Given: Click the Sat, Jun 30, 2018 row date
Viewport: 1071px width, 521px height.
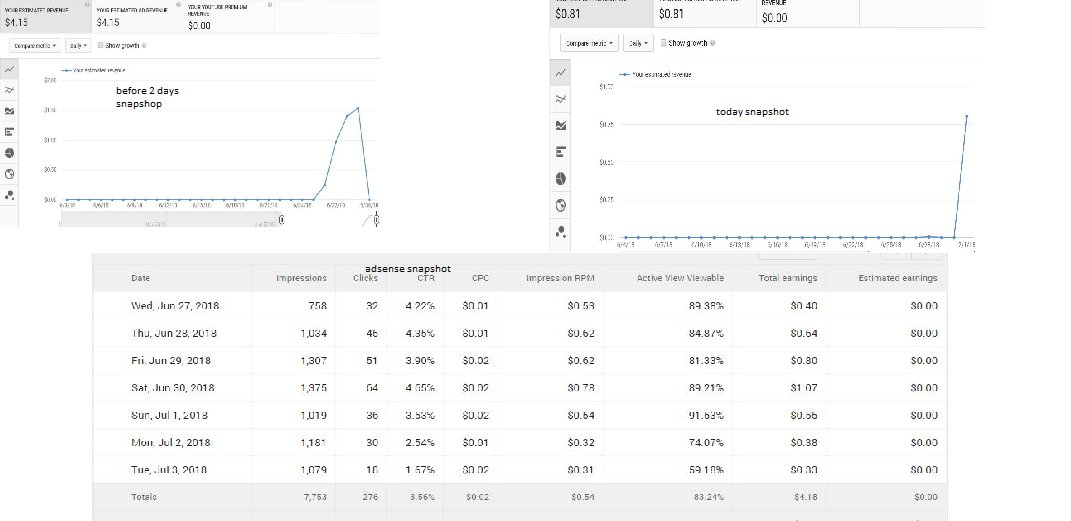Looking at the screenshot, I should [173, 388].
